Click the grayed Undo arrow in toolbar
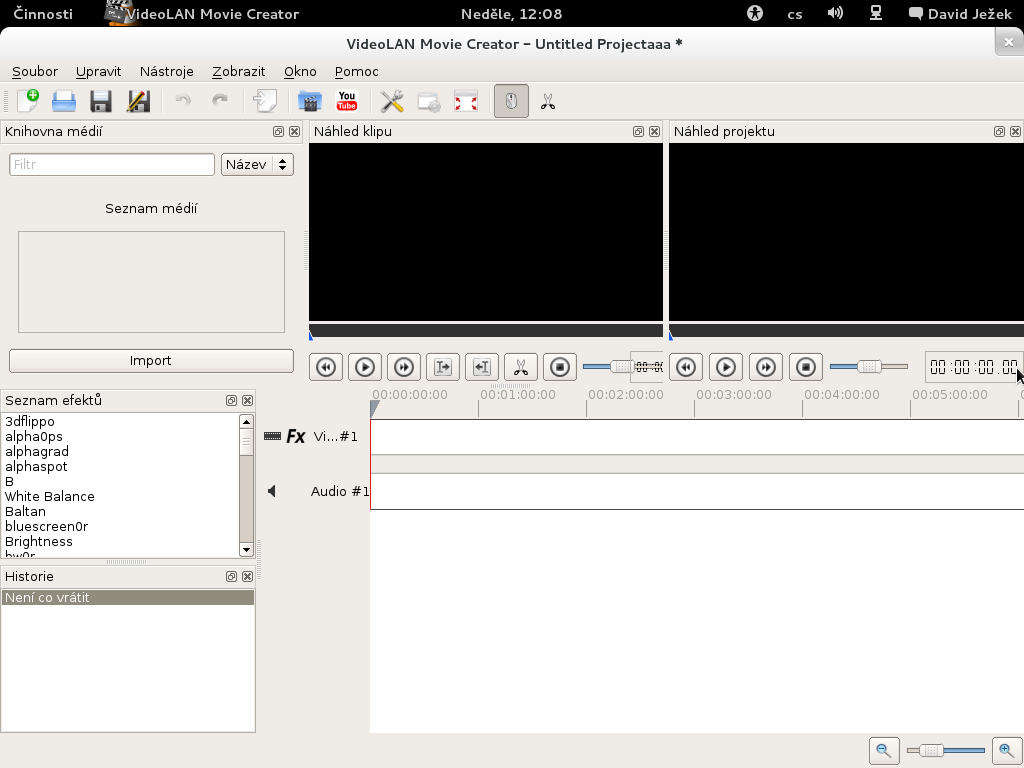This screenshot has width=1024, height=768. [x=183, y=101]
